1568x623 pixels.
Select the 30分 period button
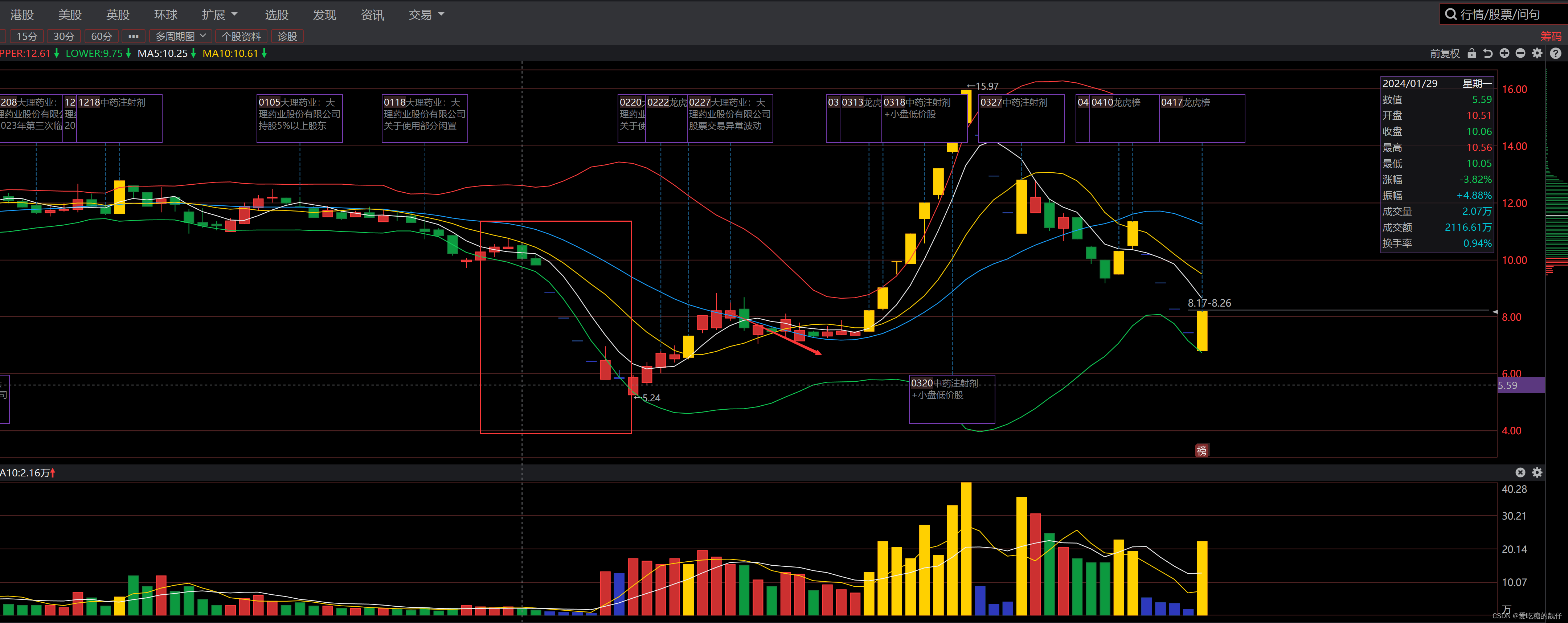click(x=64, y=37)
